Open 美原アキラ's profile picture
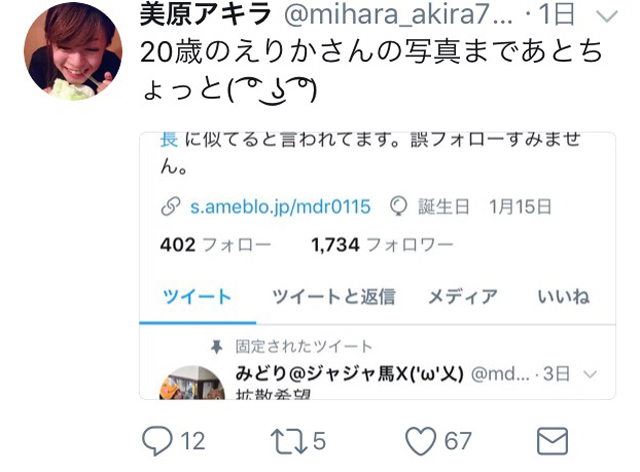640x472 pixels. (73, 51)
